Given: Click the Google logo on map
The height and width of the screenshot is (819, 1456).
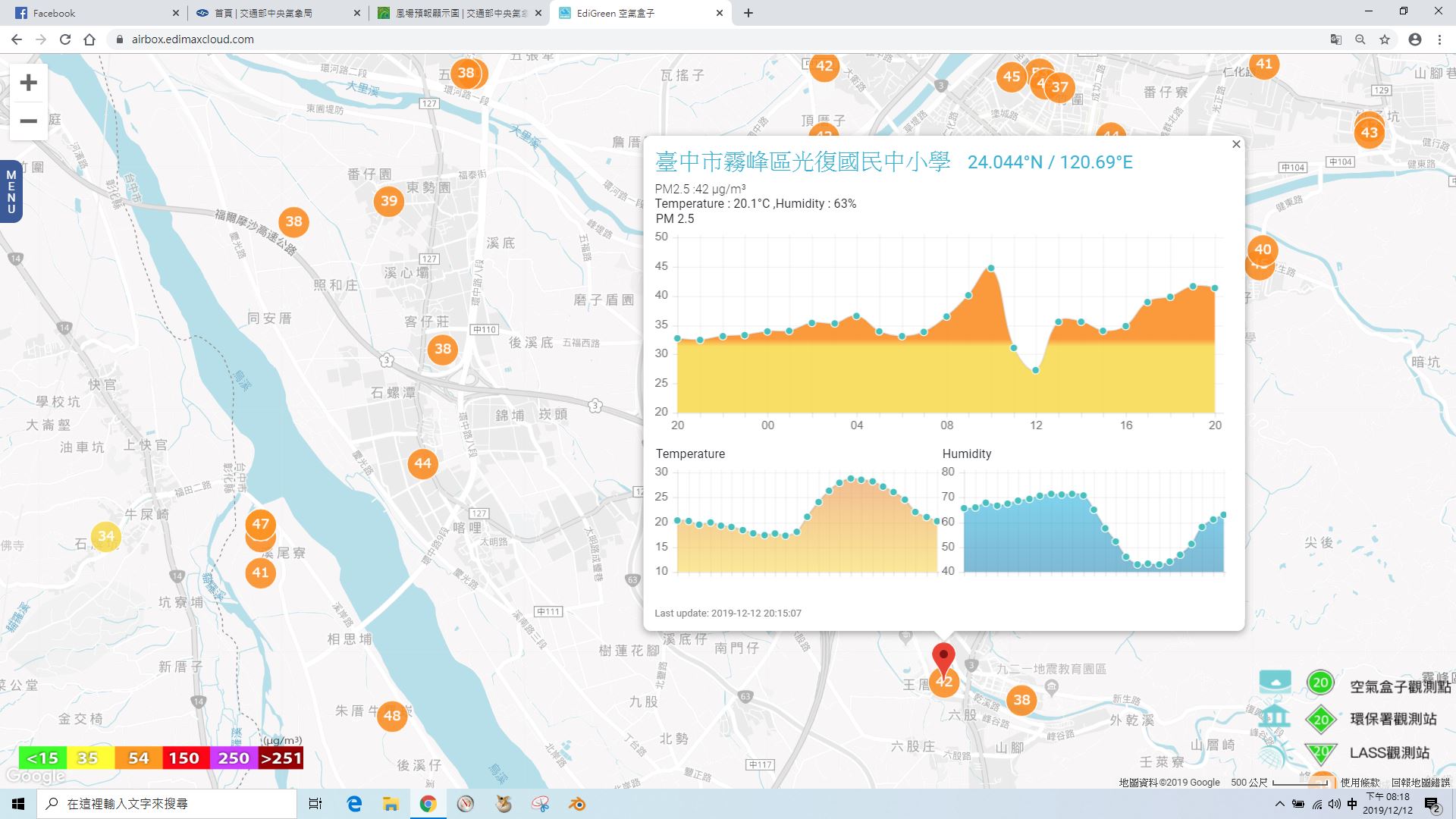Looking at the screenshot, I should pos(35,777).
